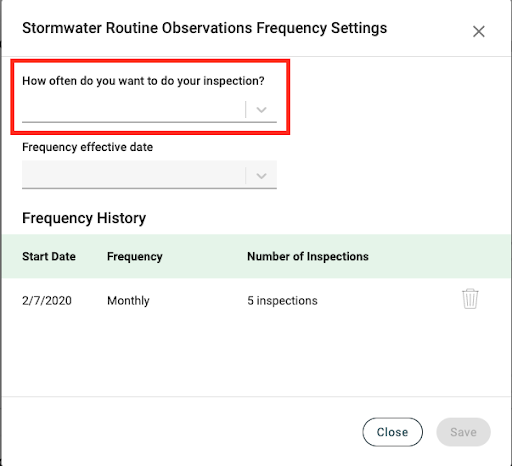Click the Save button
This screenshot has width=512, height=466.
coord(463,432)
